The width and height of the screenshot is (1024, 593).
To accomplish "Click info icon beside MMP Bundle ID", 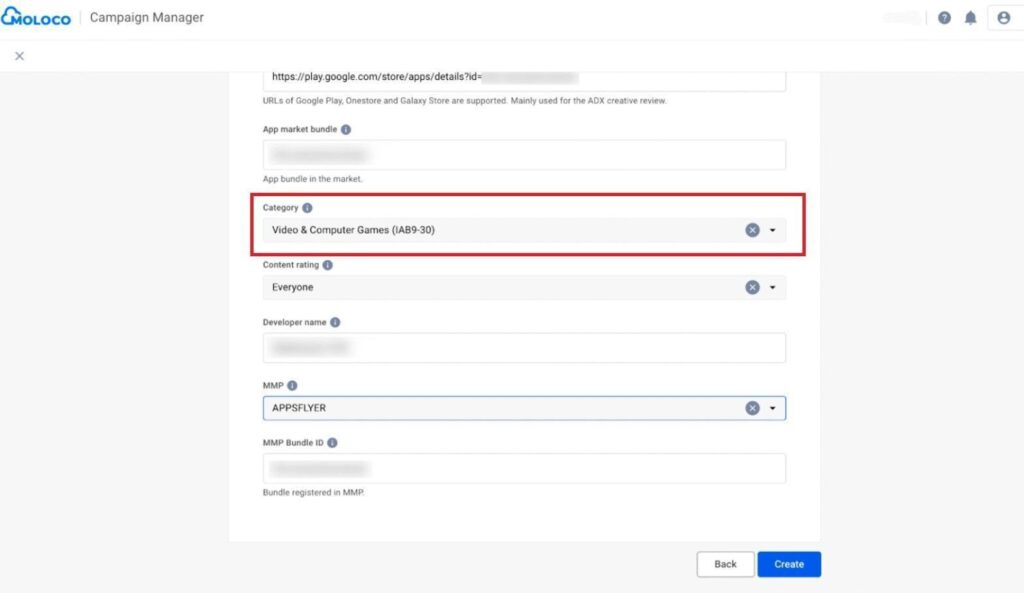I will [x=332, y=443].
